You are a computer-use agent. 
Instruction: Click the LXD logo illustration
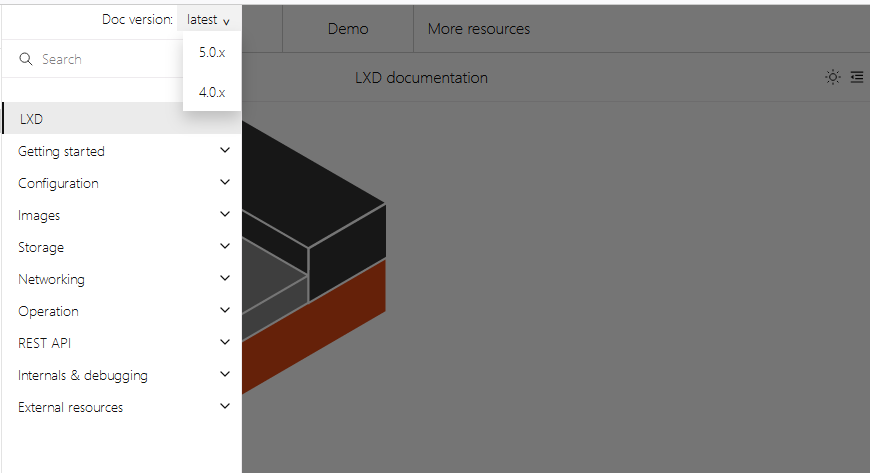pos(313,258)
